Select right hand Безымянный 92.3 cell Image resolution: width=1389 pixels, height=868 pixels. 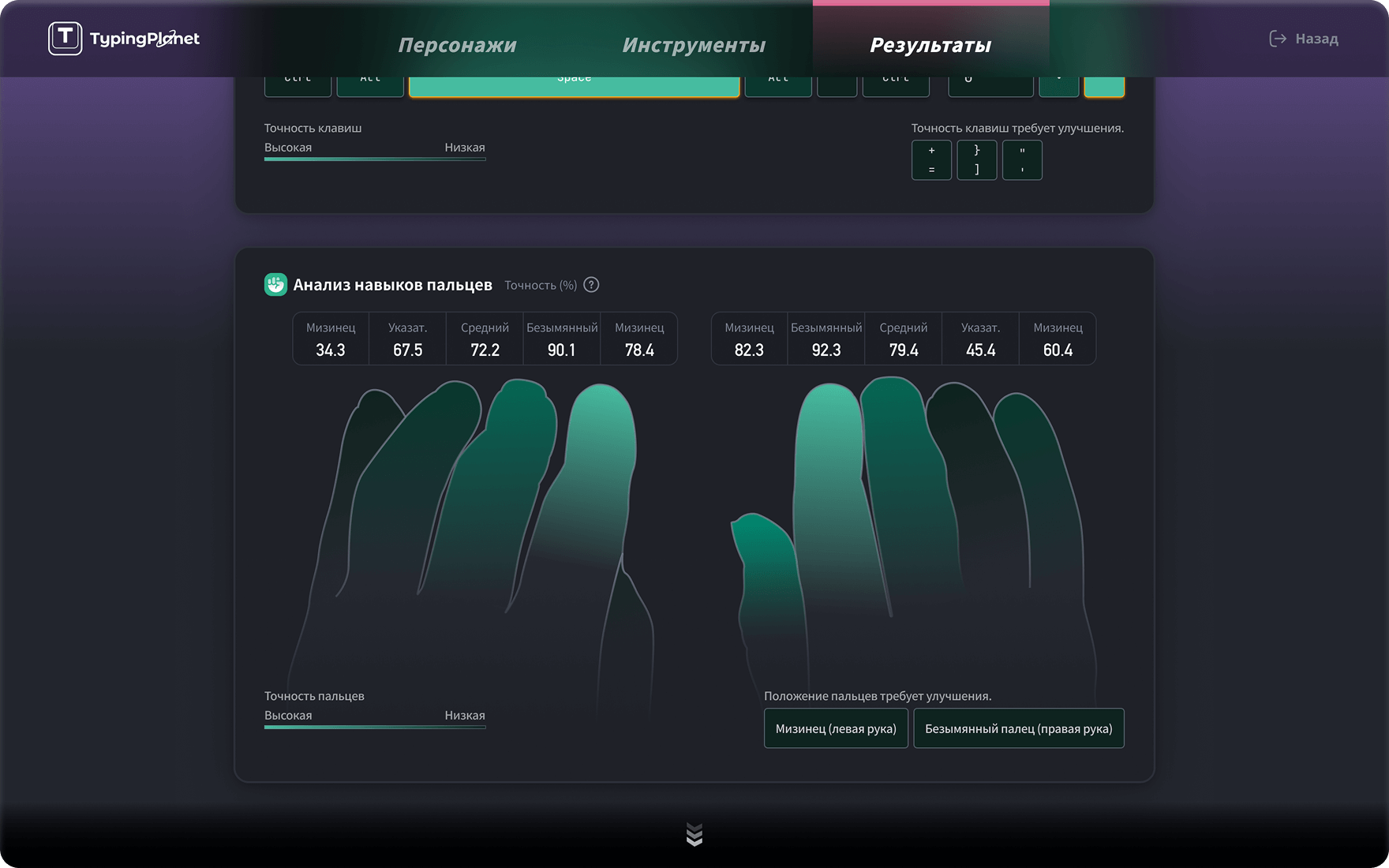(826, 339)
